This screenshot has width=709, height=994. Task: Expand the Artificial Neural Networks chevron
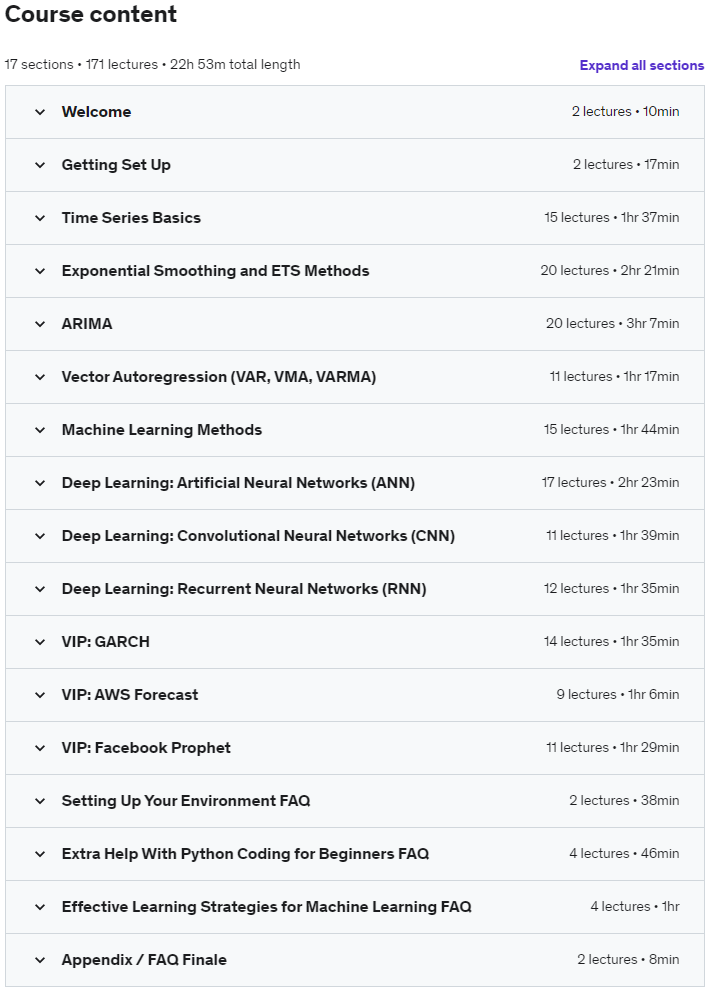click(x=40, y=483)
